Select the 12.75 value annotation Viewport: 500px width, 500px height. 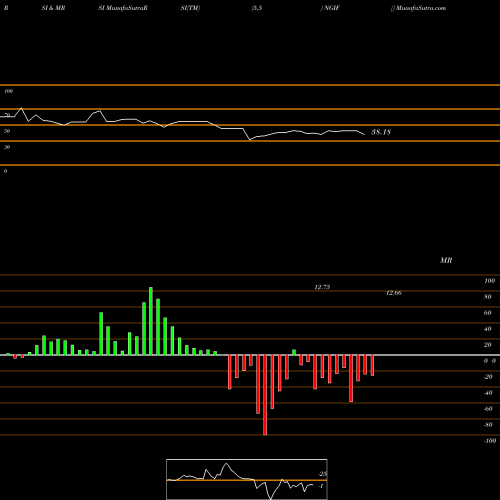point(322,287)
